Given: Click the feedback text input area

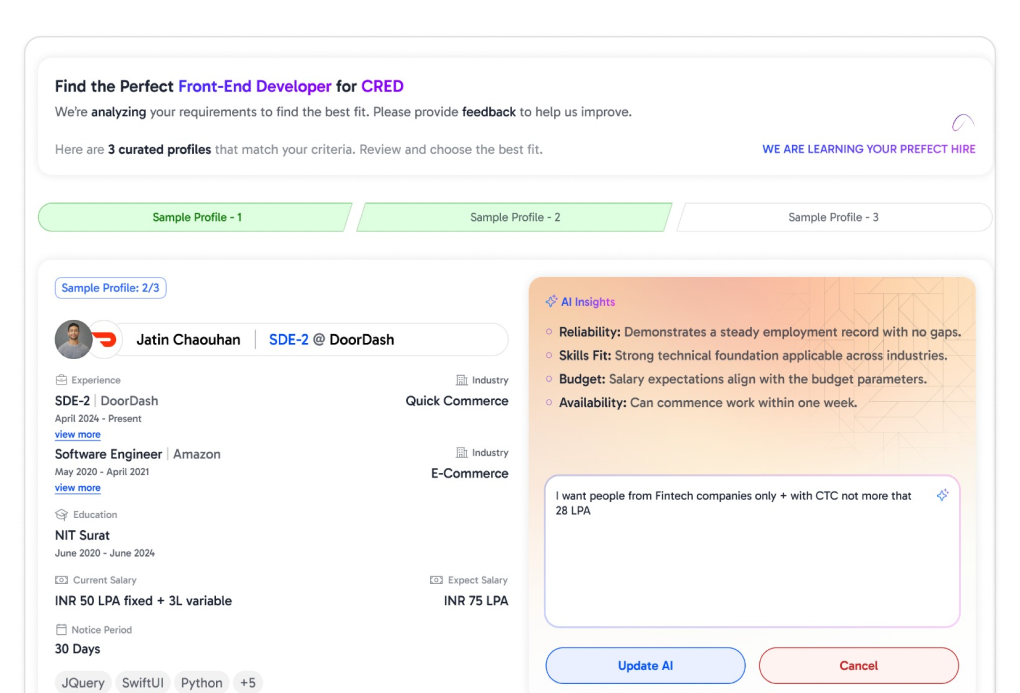Looking at the screenshot, I should pyautogui.click(x=751, y=550).
